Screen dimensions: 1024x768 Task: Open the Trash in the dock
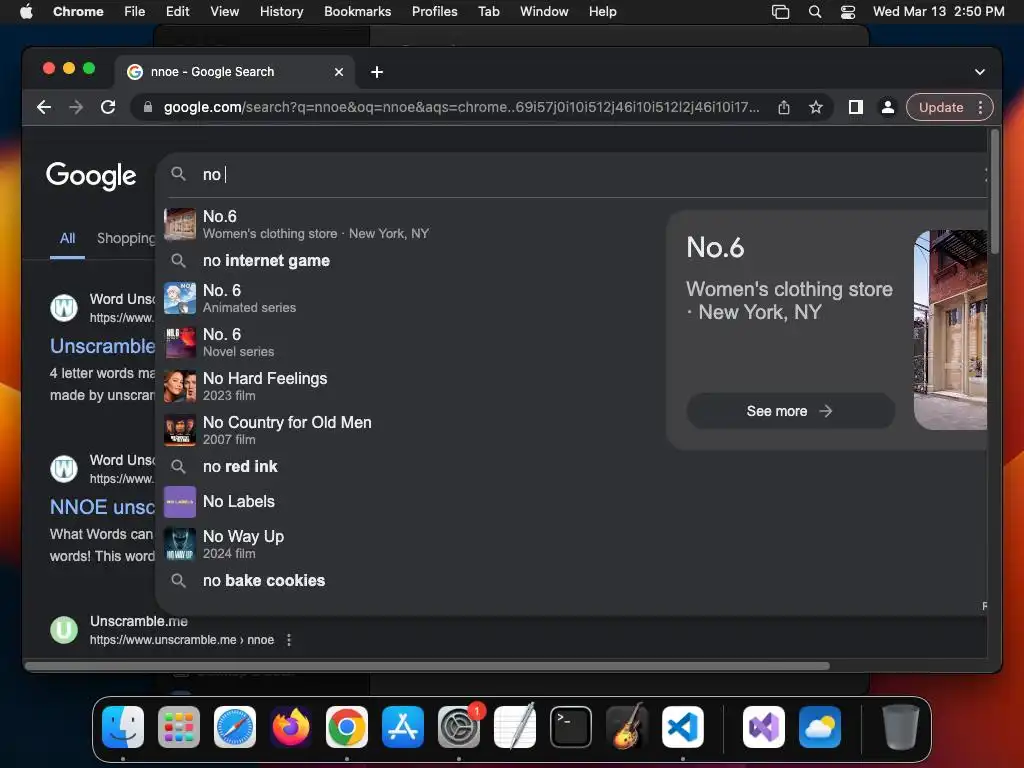901,727
